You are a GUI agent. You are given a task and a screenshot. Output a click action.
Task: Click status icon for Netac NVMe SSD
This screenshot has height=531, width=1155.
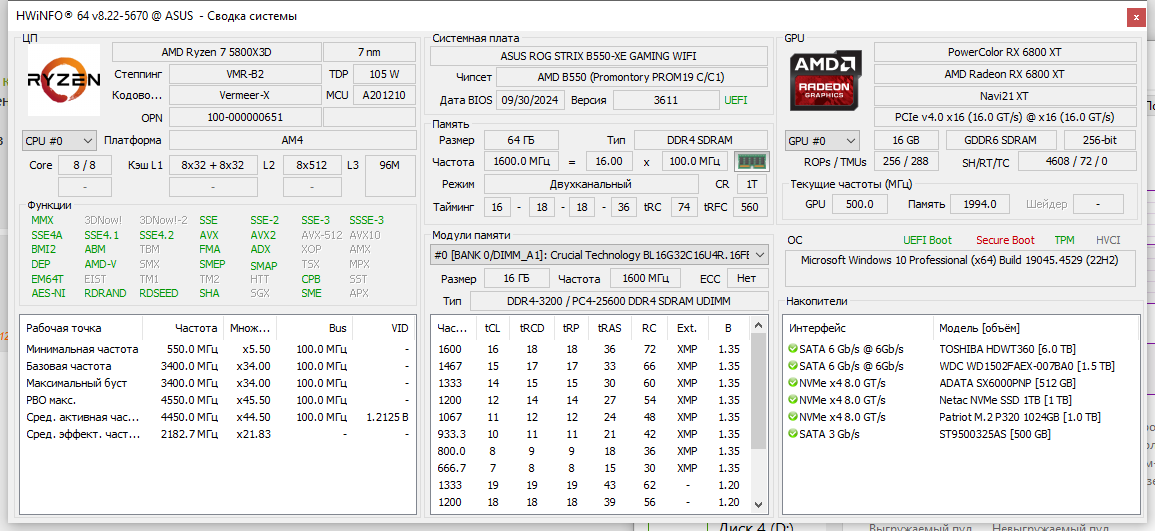click(x=793, y=400)
